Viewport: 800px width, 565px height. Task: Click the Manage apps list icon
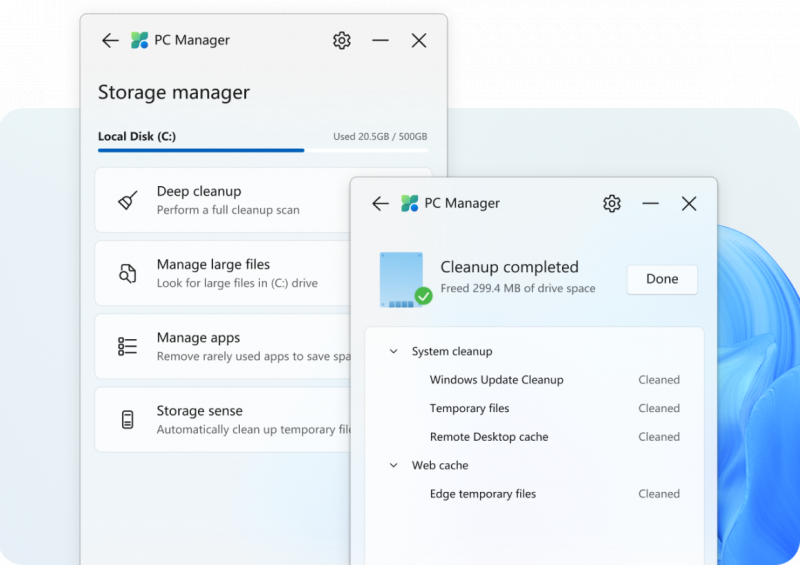(x=128, y=347)
